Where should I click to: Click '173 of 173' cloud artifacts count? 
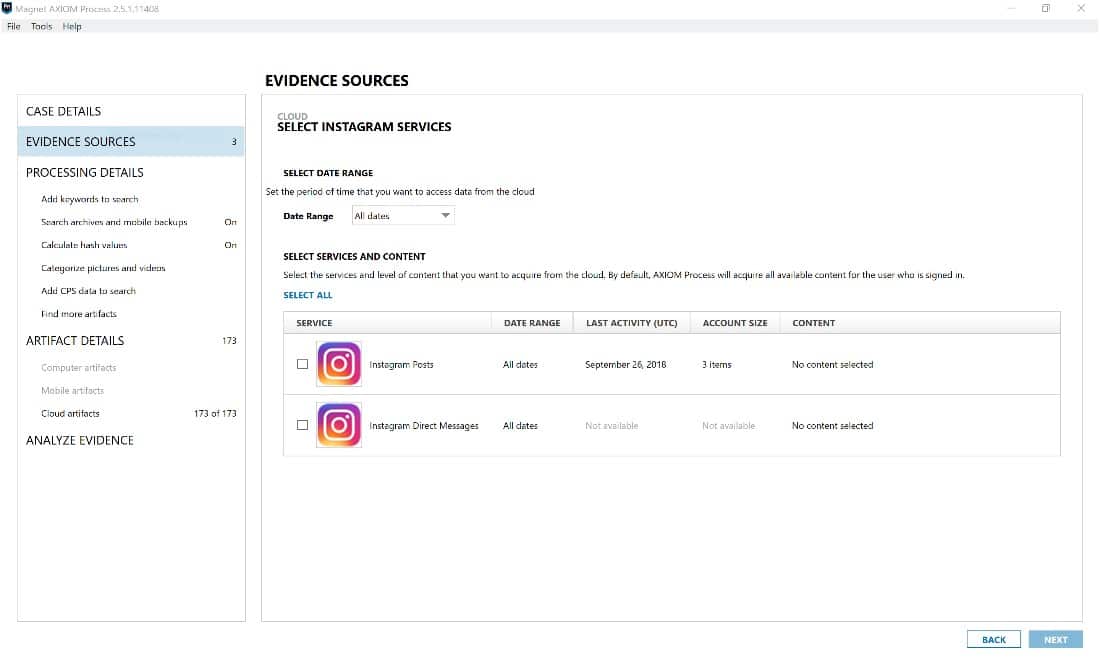click(215, 414)
